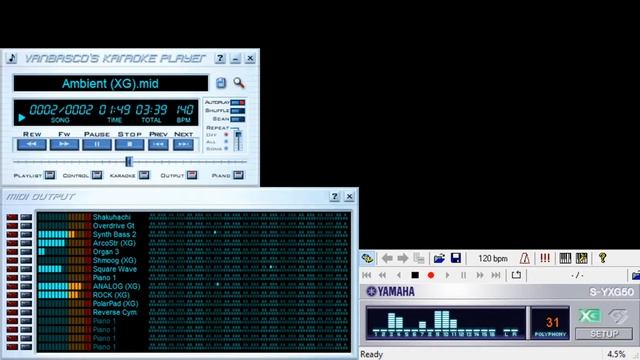Viewport: 640px width, 360px height.
Task: Select Repeat Song option
Action: tap(226, 149)
